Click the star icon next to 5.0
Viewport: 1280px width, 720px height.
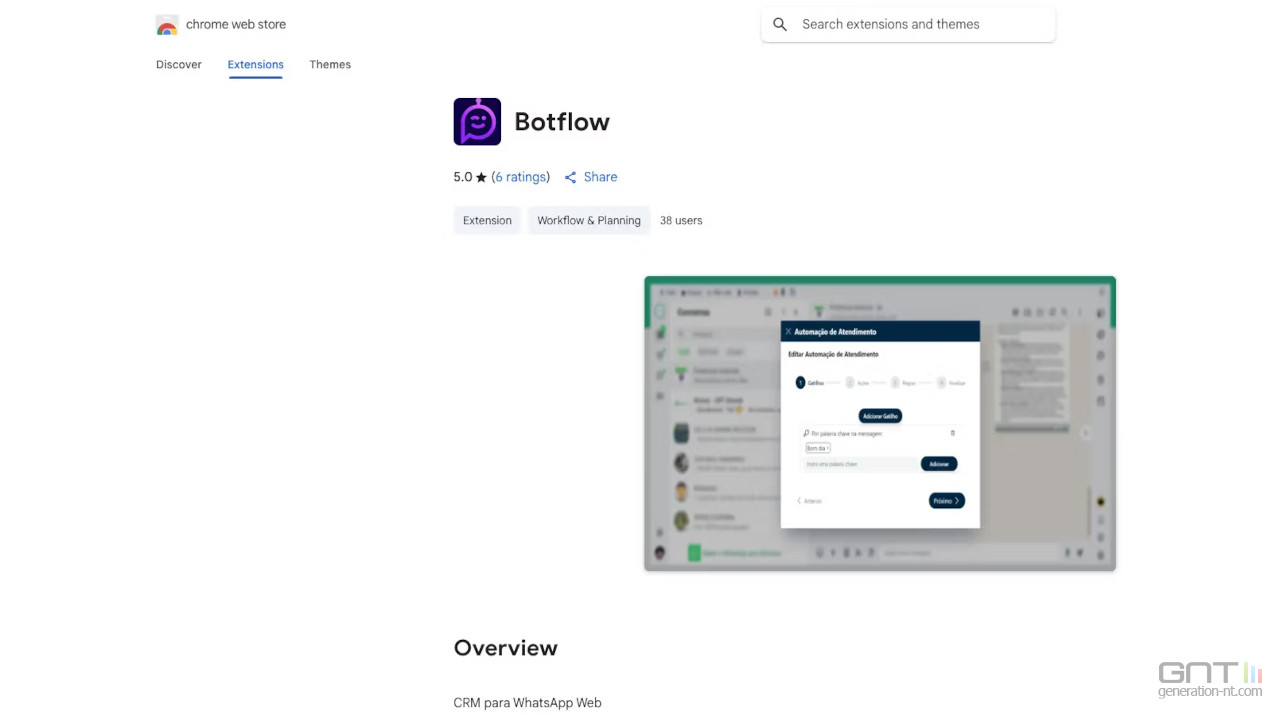(481, 177)
